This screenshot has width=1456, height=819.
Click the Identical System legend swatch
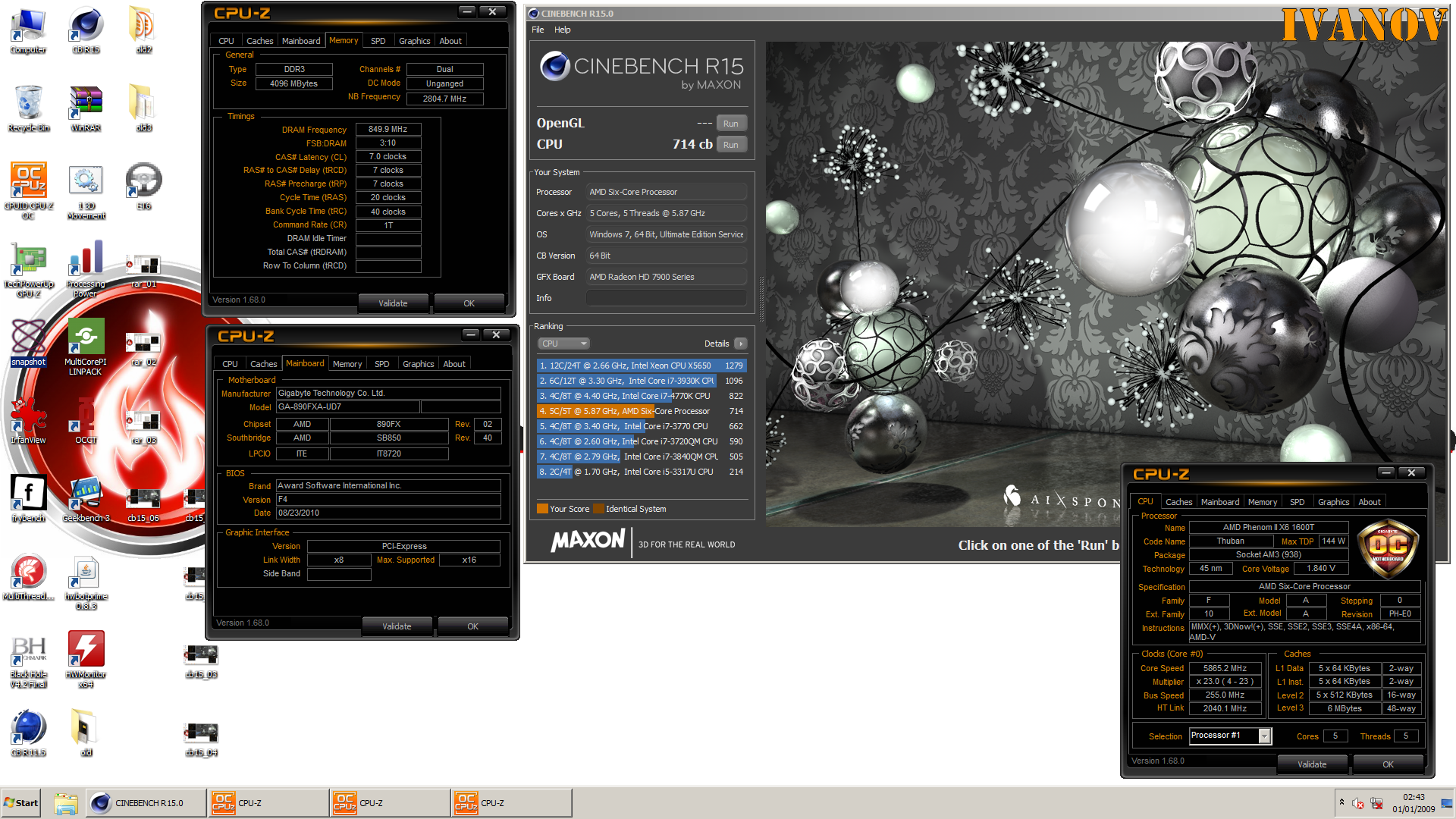coord(598,509)
